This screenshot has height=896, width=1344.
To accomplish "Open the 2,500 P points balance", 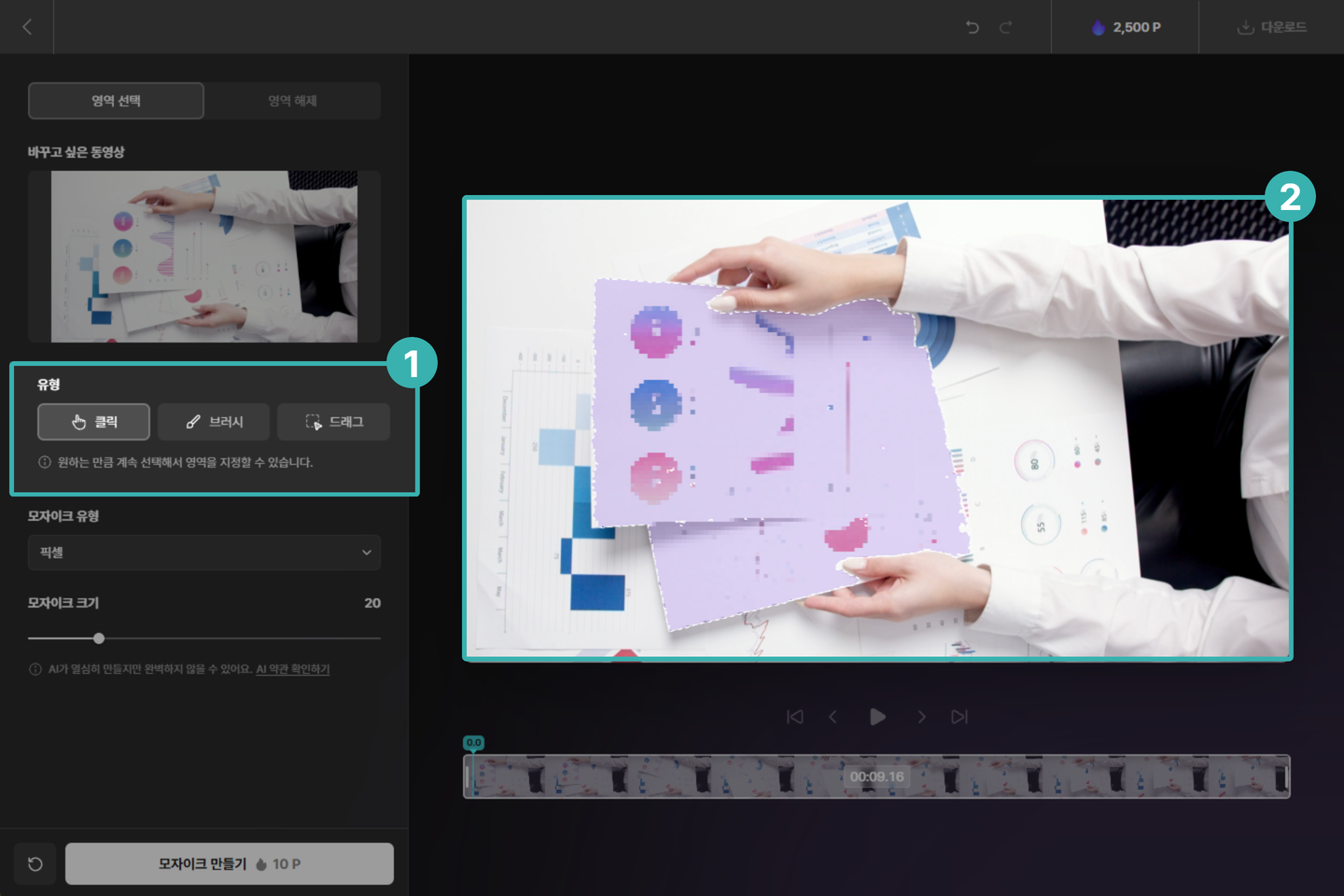I will 1126,27.
